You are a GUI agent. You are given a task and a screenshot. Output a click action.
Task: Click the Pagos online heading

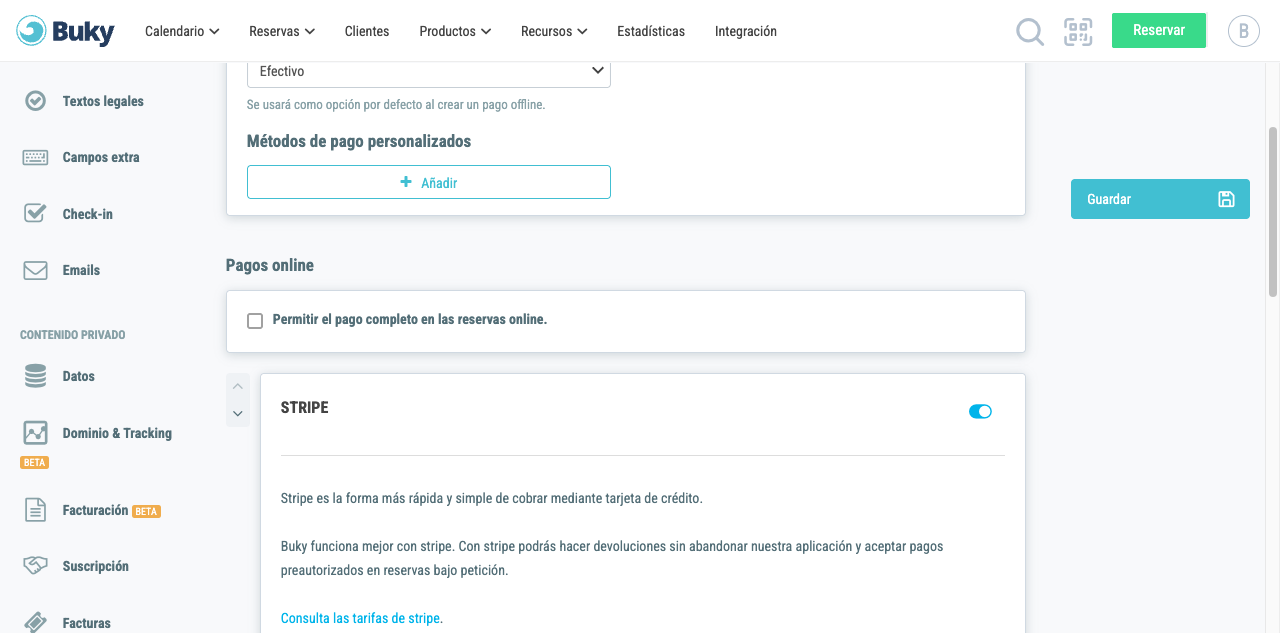pos(270,265)
